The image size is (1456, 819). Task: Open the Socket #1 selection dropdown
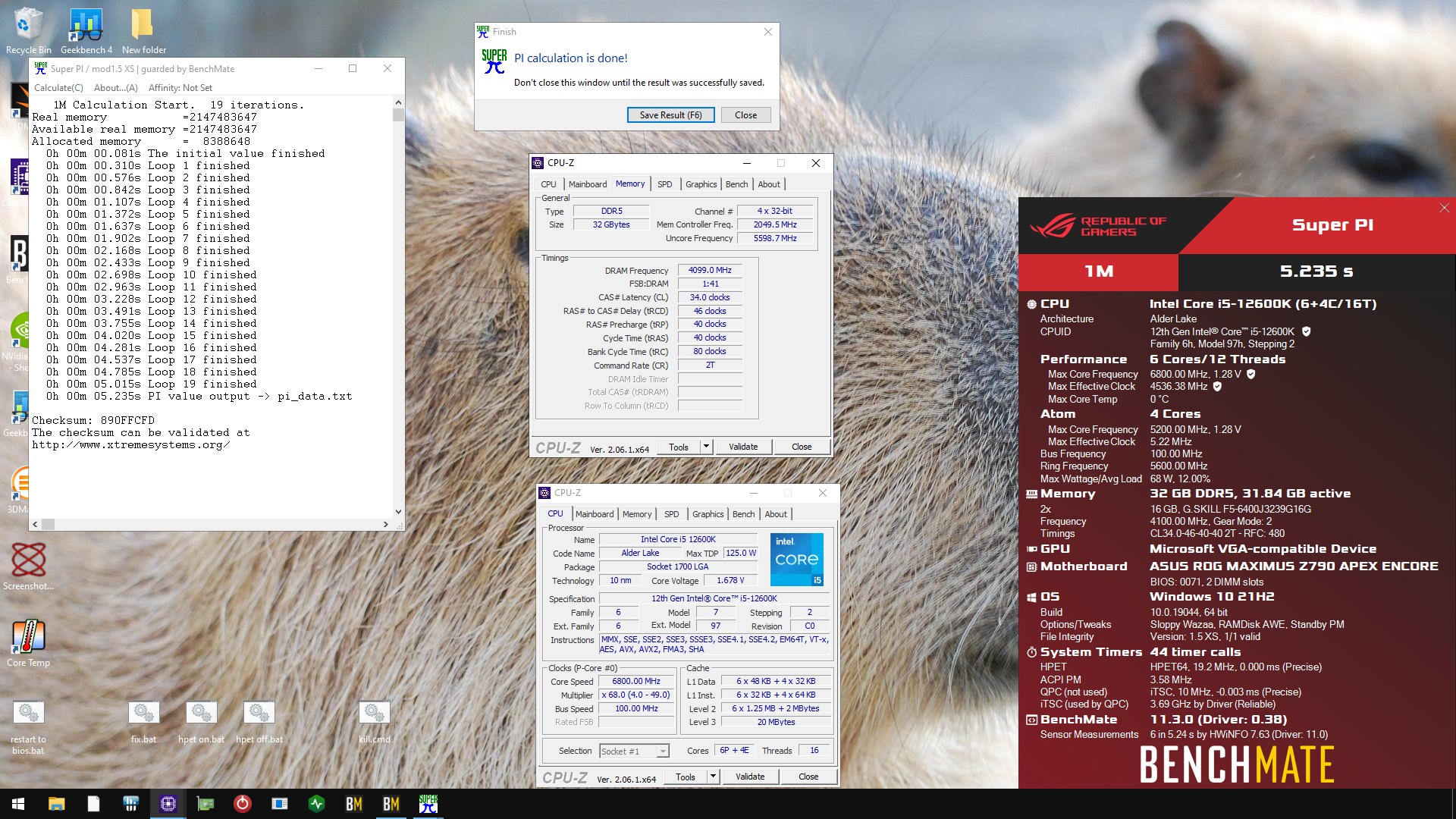(634, 751)
